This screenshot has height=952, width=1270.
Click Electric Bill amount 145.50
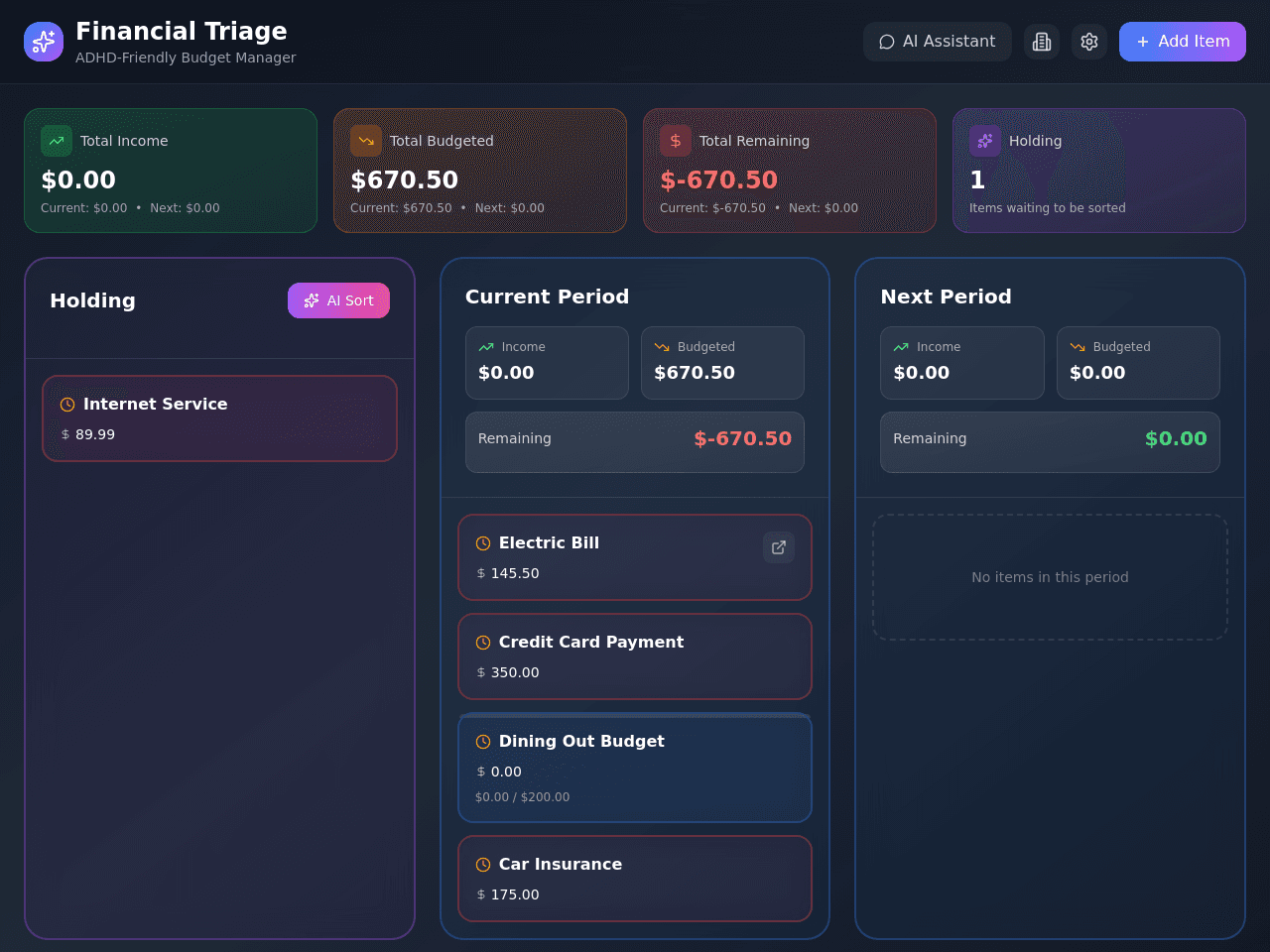(515, 573)
